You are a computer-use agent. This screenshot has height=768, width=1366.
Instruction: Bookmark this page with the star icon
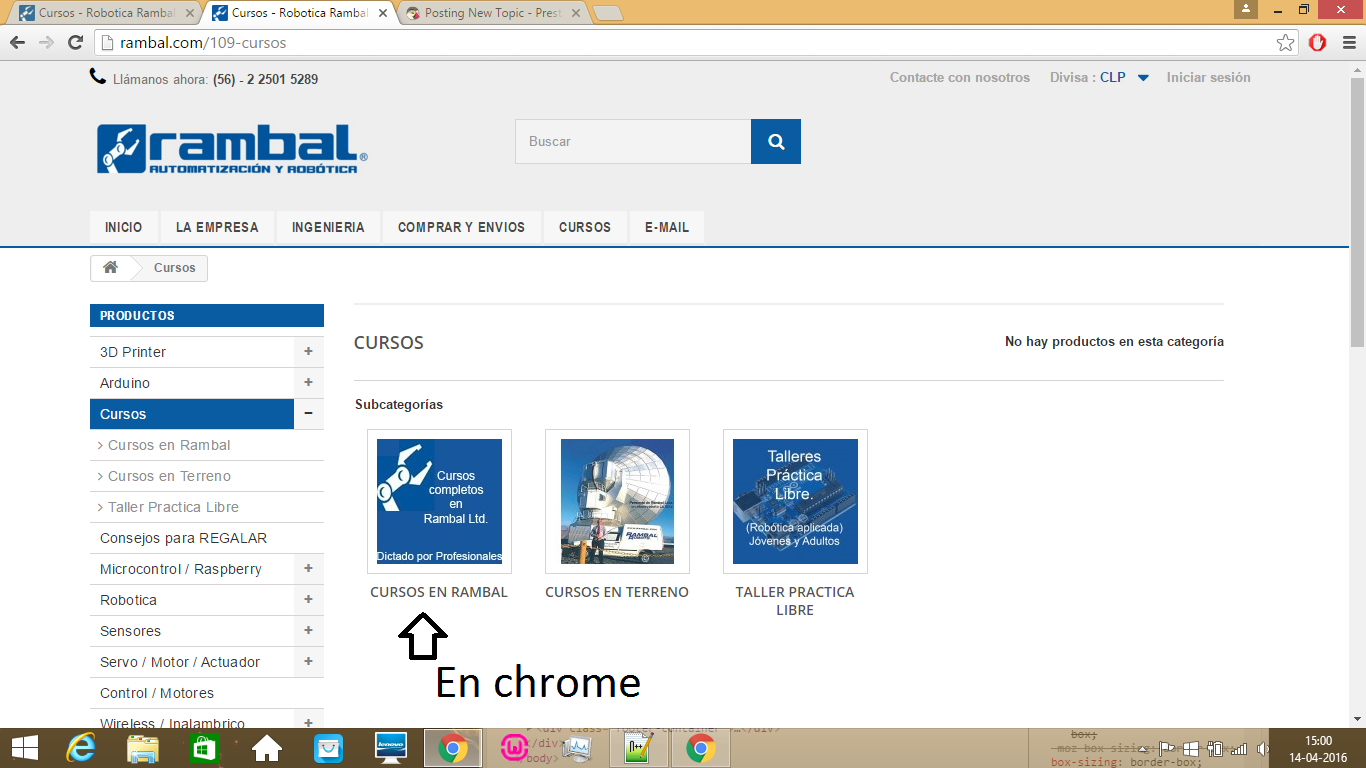click(x=1286, y=43)
